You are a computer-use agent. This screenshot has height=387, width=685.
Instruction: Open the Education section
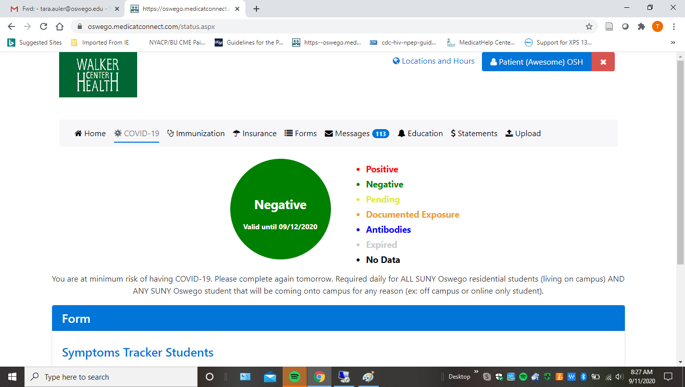420,133
